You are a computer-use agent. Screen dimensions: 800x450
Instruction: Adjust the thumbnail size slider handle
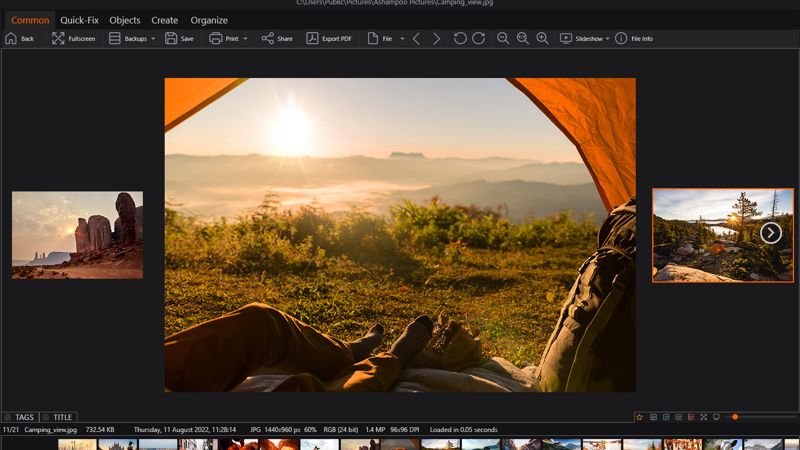735,417
